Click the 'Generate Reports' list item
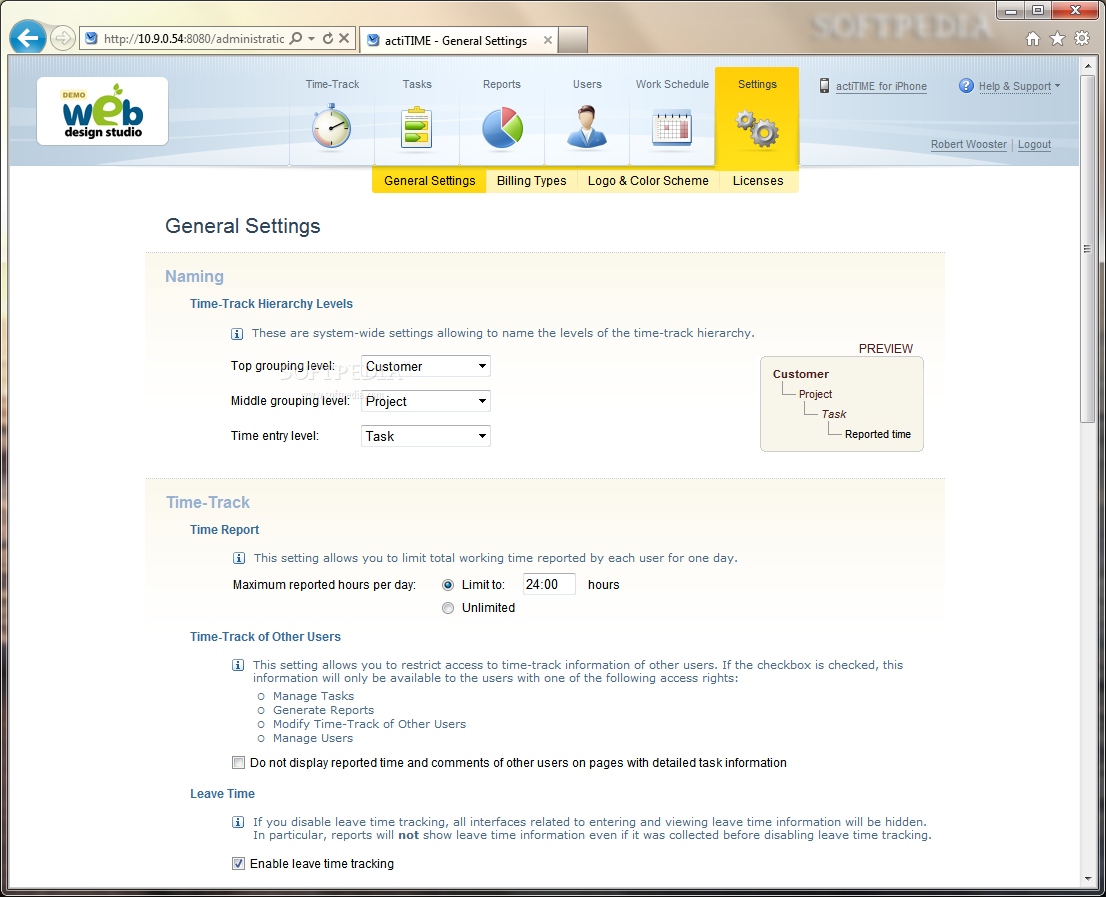 (323, 710)
